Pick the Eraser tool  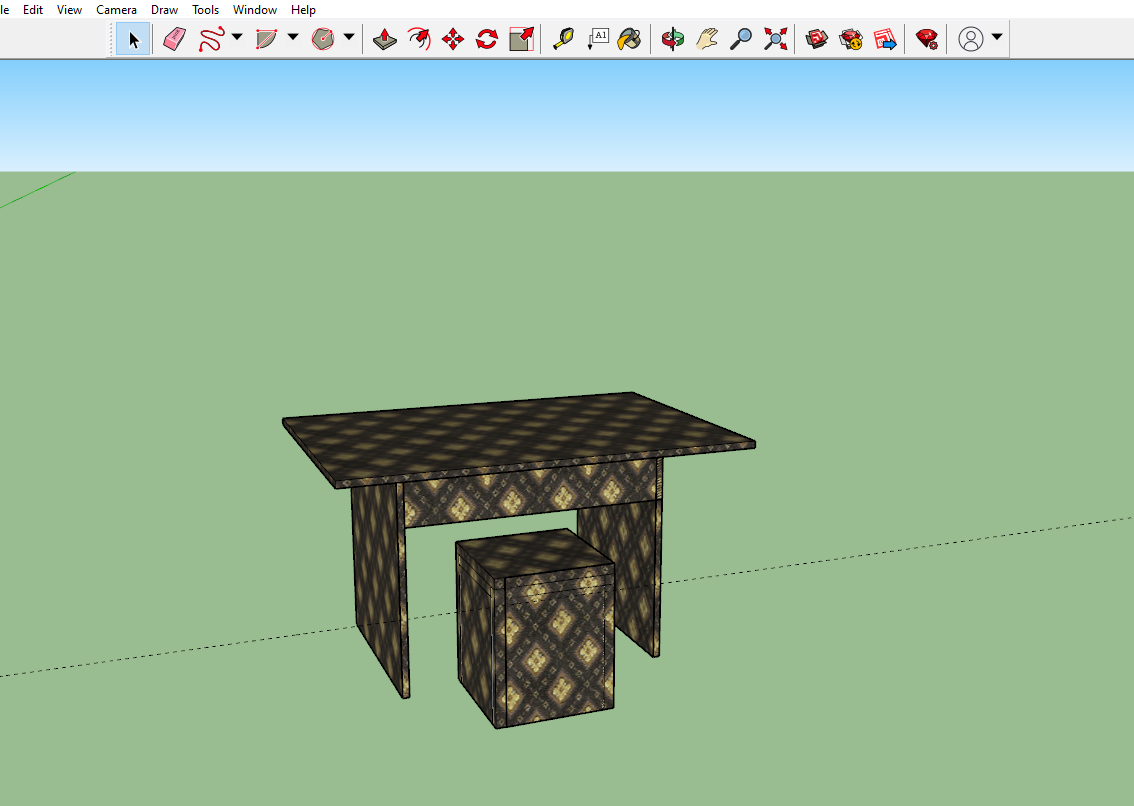coord(174,39)
